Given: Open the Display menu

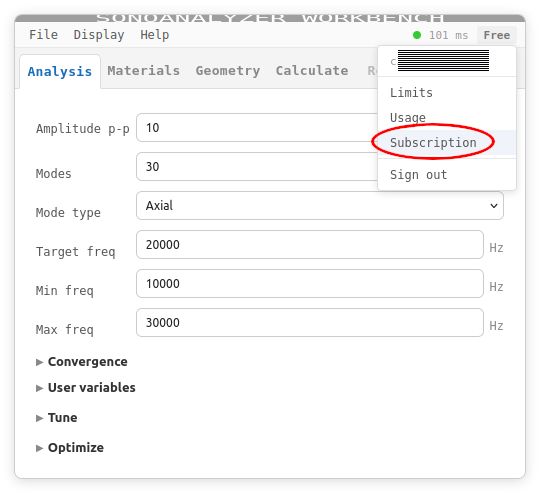Looking at the screenshot, I should click(x=99, y=35).
